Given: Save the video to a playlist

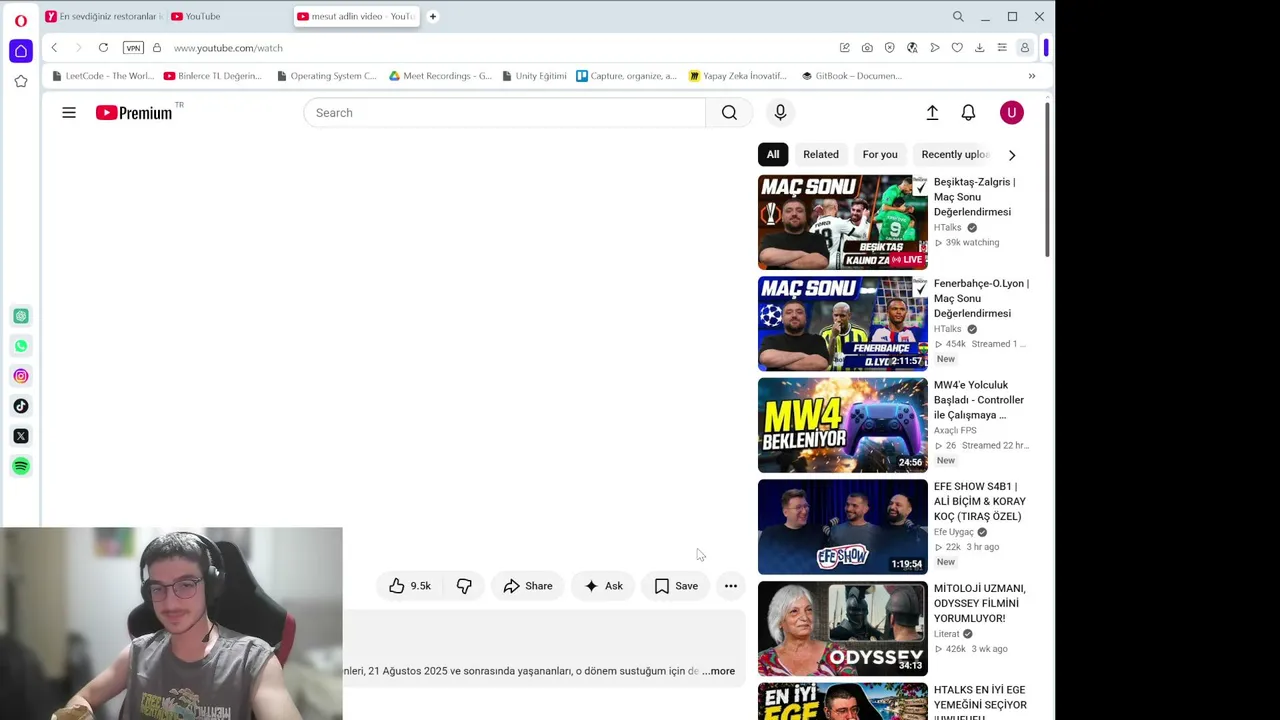Looking at the screenshot, I should coord(676,586).
